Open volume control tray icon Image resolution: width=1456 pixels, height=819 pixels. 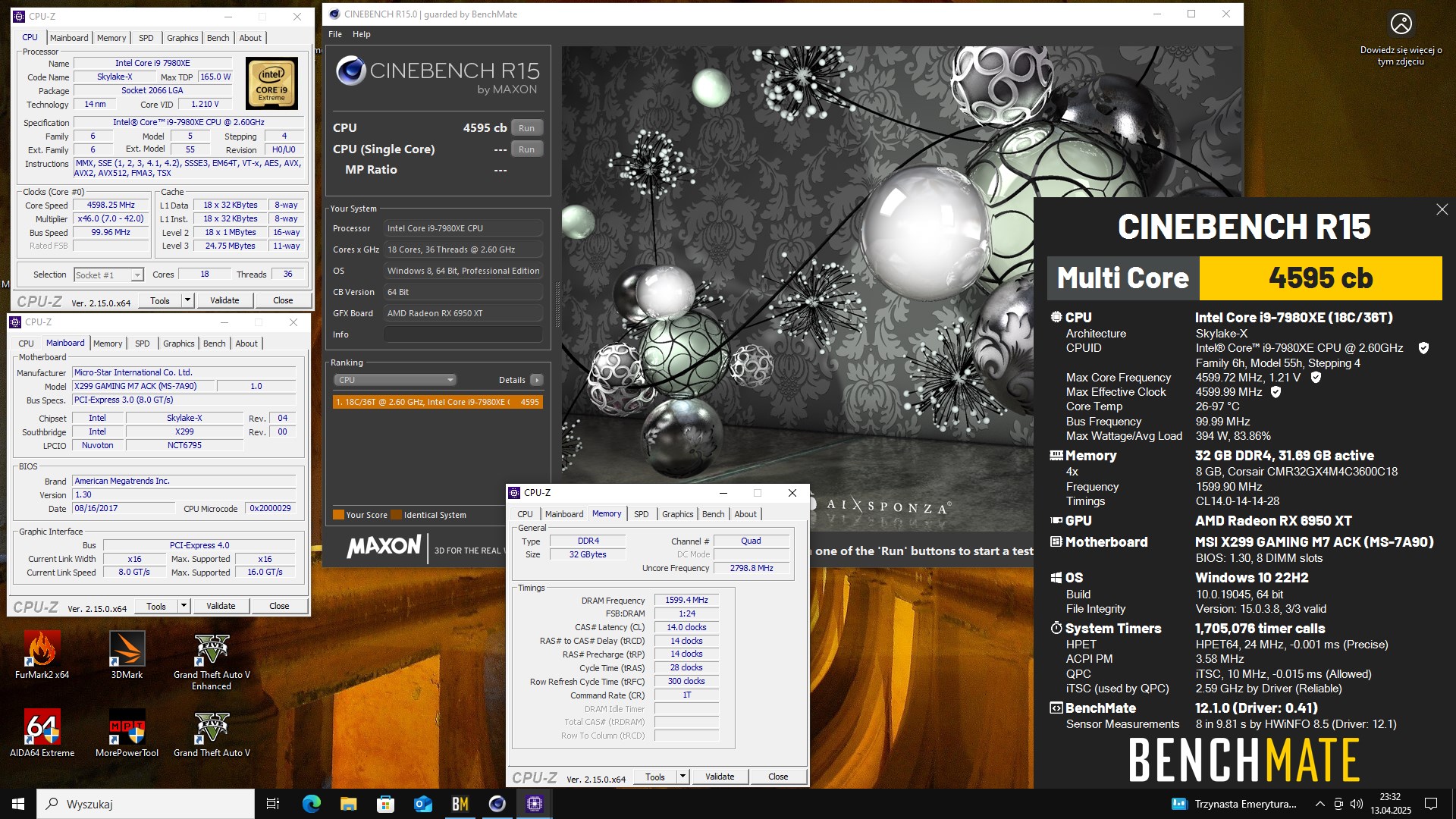1357,804
